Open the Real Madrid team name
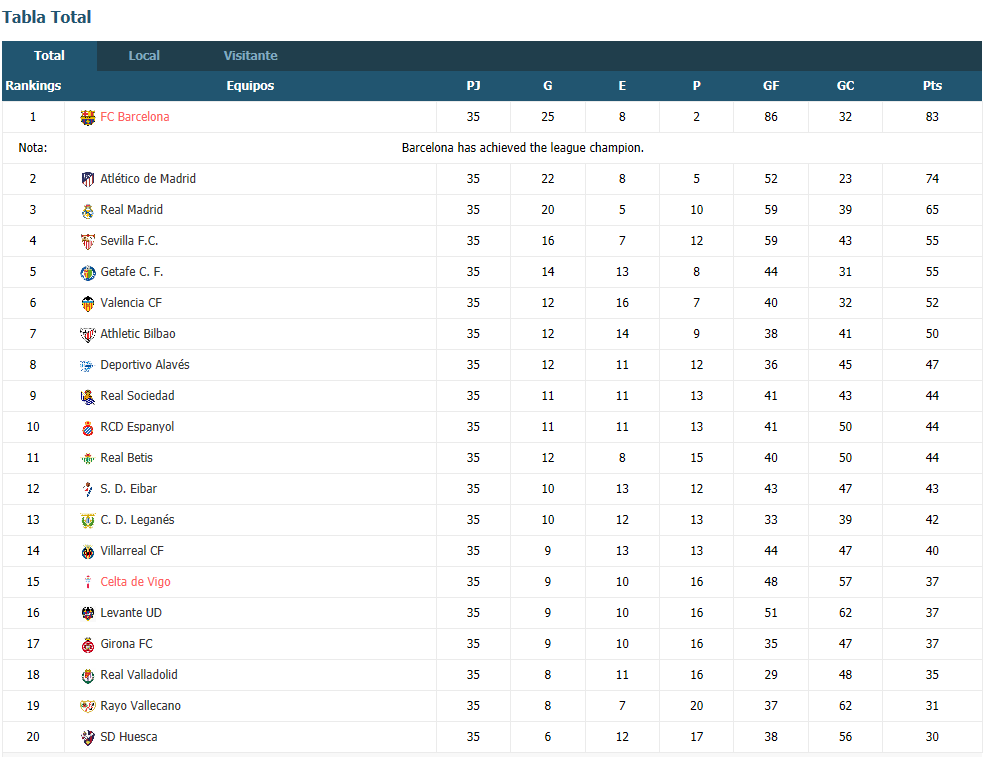 [131, 209]
